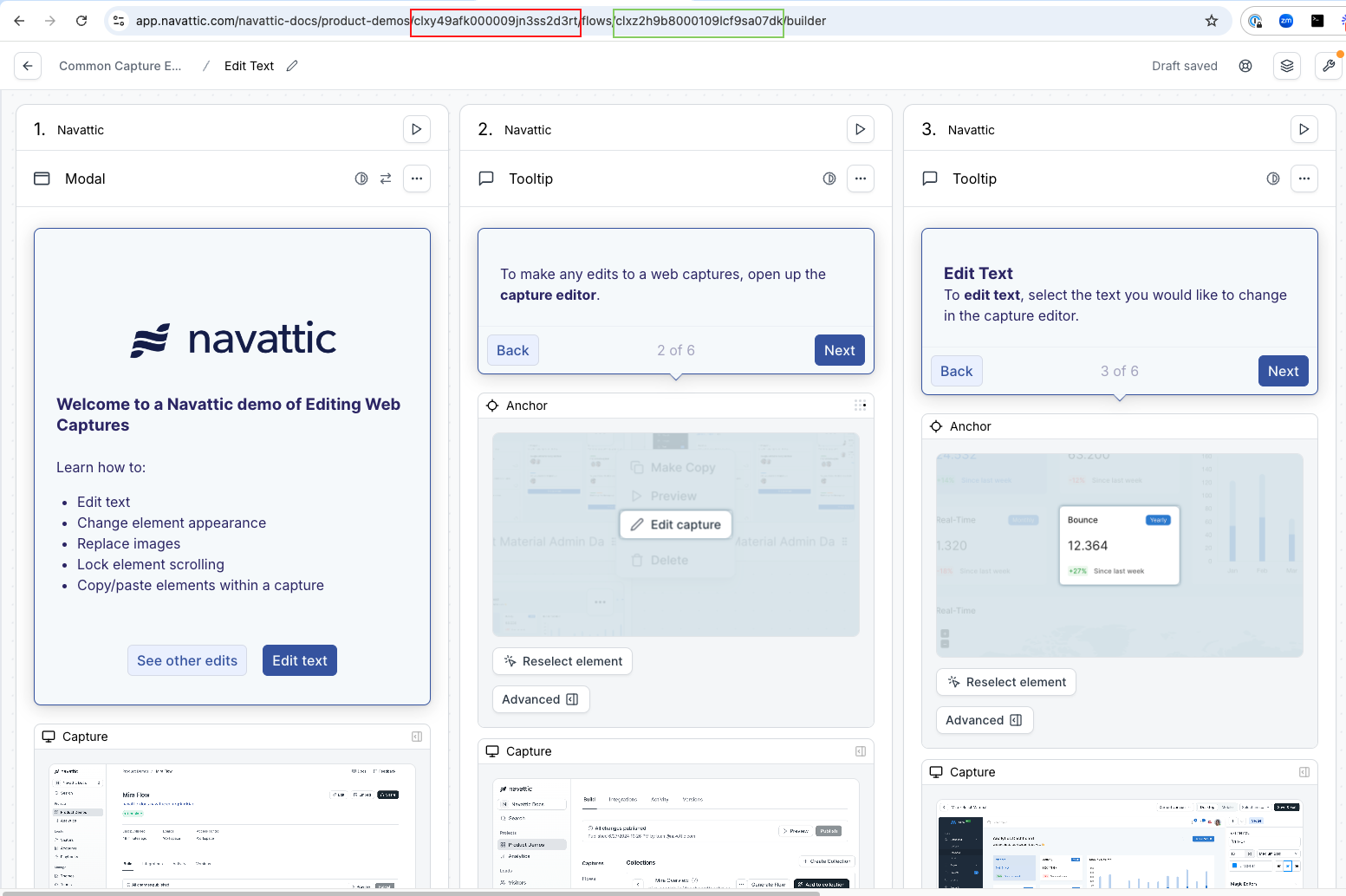Viewport: 1346px width, 896px height.
Task: Rename flow via pencil icon beside Edit Text
Action: 292,66
